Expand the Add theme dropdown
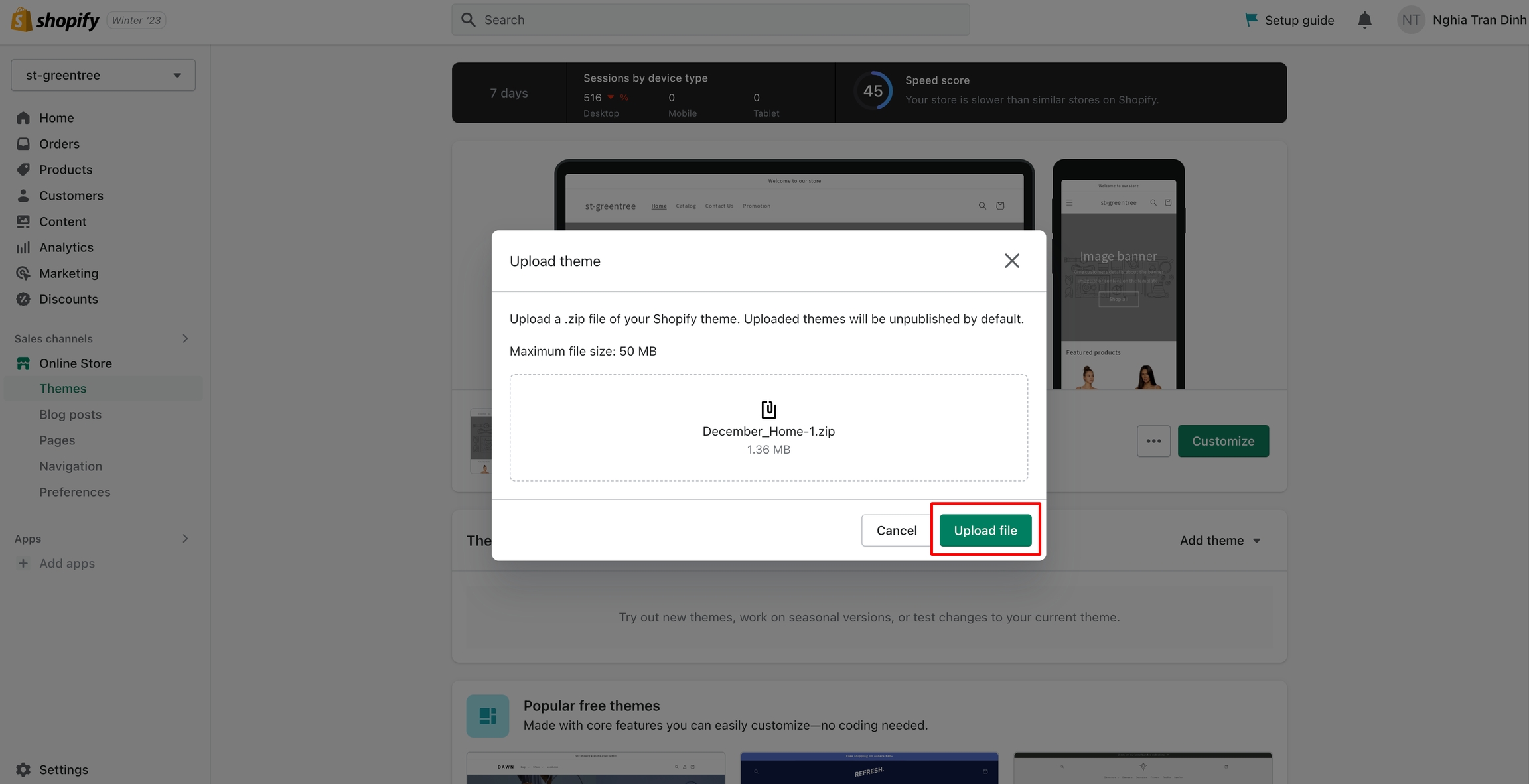This screenshot has height=784, width=1529. pyautogui.click(x=1220, y=541)
